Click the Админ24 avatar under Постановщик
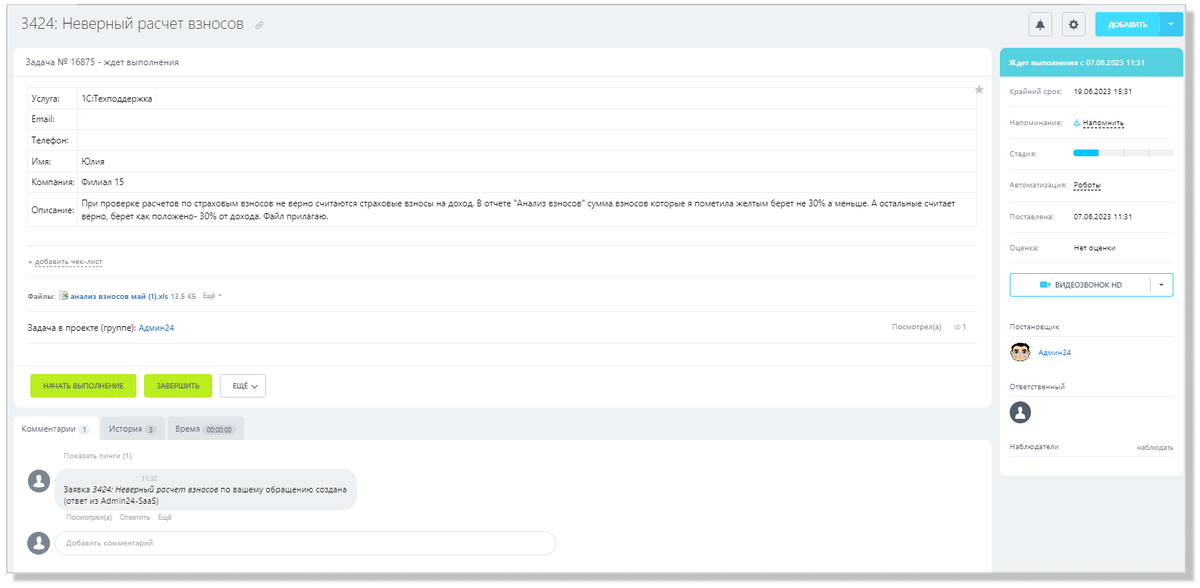Screen dimensions: 1200x588 click(1020, 352)
